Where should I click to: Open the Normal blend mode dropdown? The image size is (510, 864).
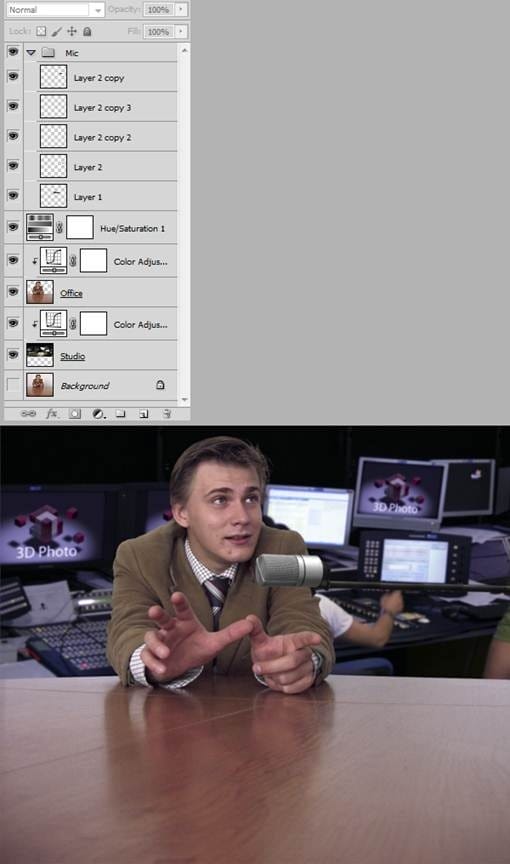[x=55, y=10]
